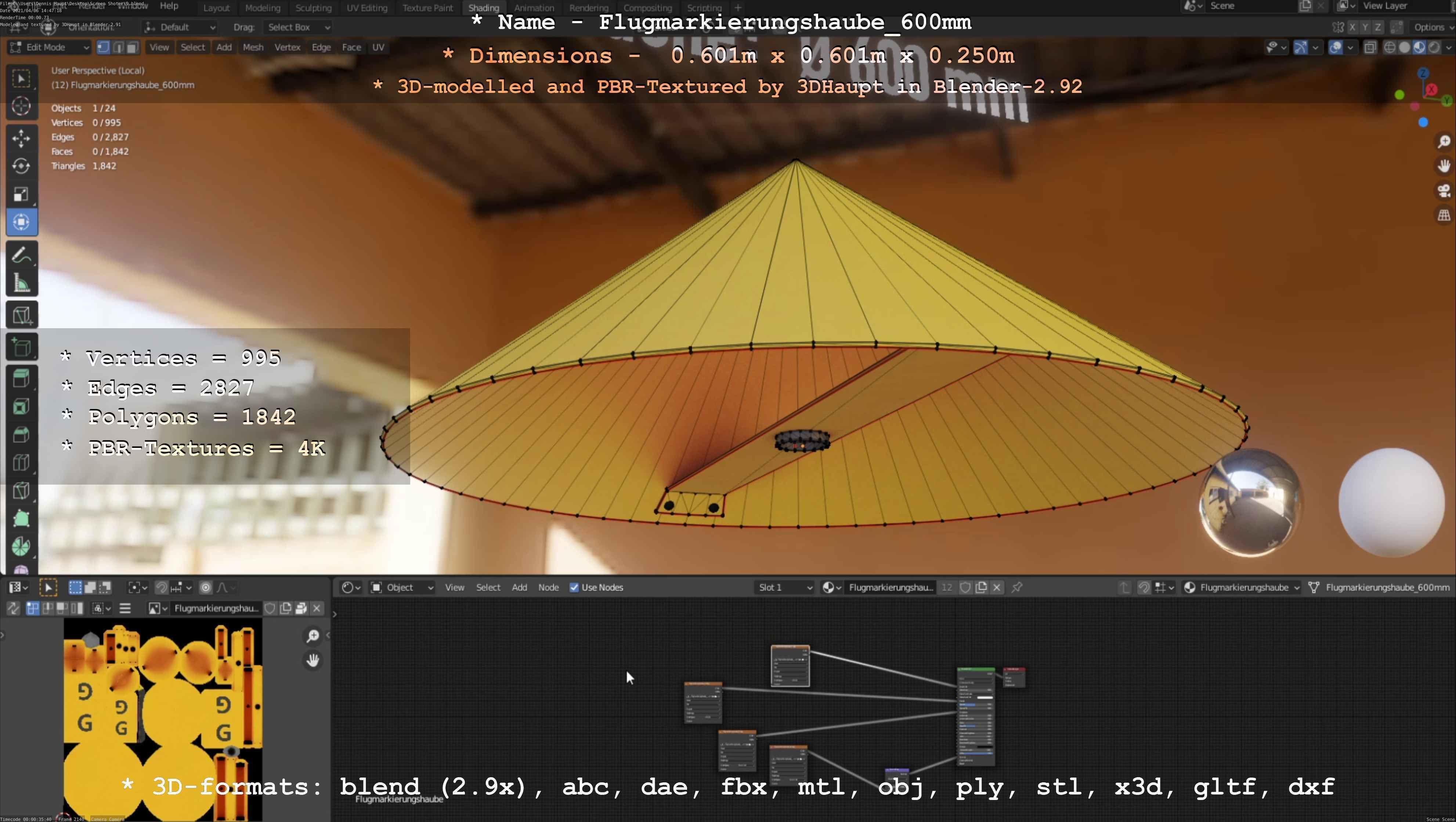This screenshot has width=1456, height=822.
Task: Choose the Rotate tool
Action: (x=21, y=166)
